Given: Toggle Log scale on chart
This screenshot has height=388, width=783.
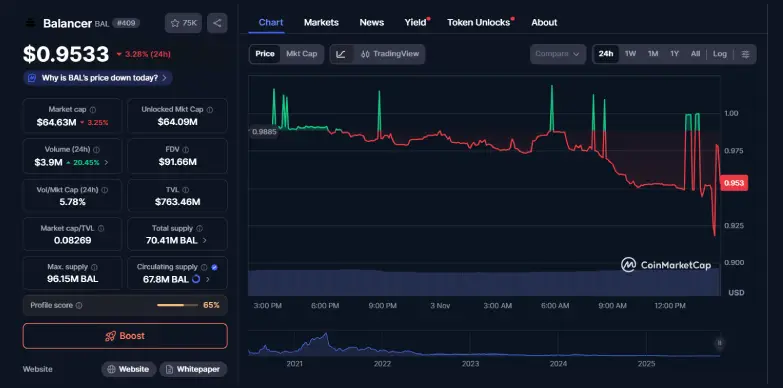Looking at the screenshot, I should coord(720,54).
